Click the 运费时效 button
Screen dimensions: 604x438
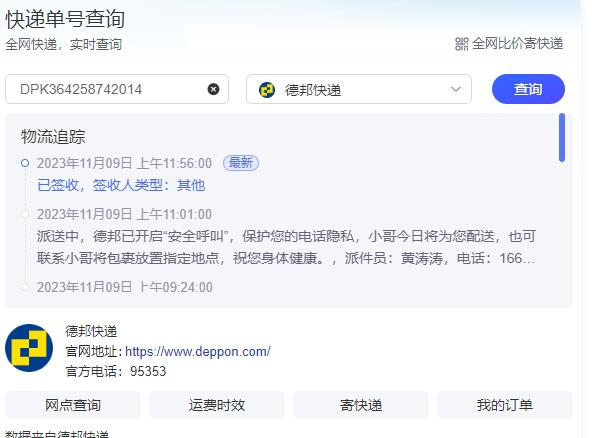216,405
